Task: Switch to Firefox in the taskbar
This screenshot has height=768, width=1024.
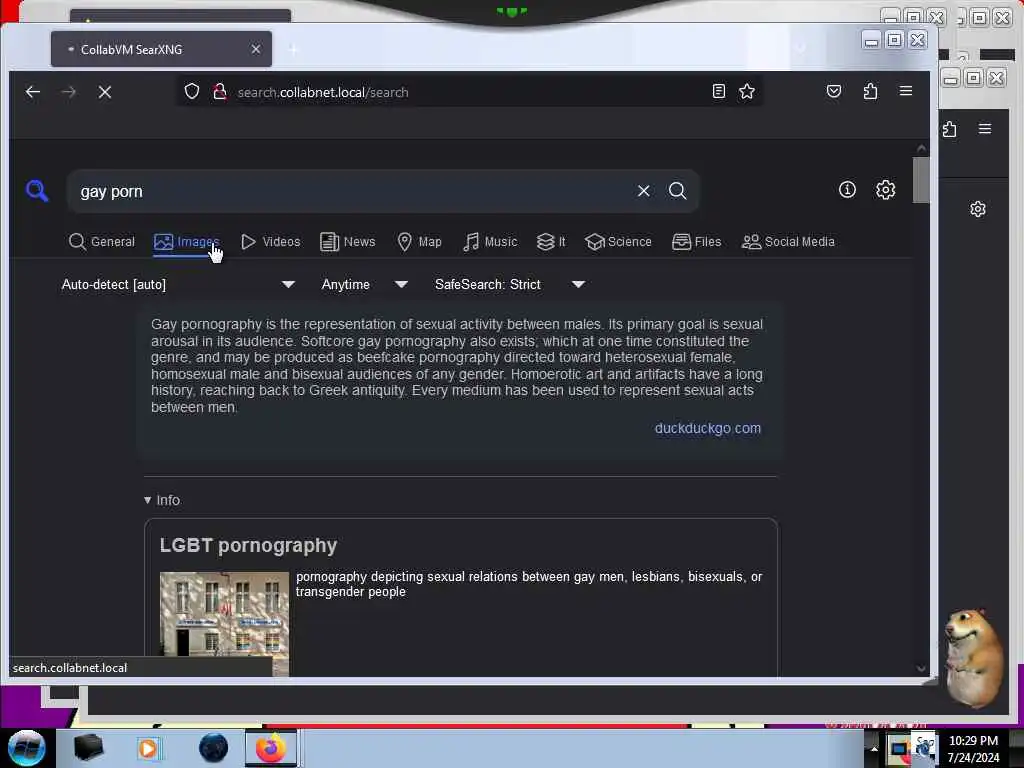Action: pyautogui.click(x=271, y=748)
